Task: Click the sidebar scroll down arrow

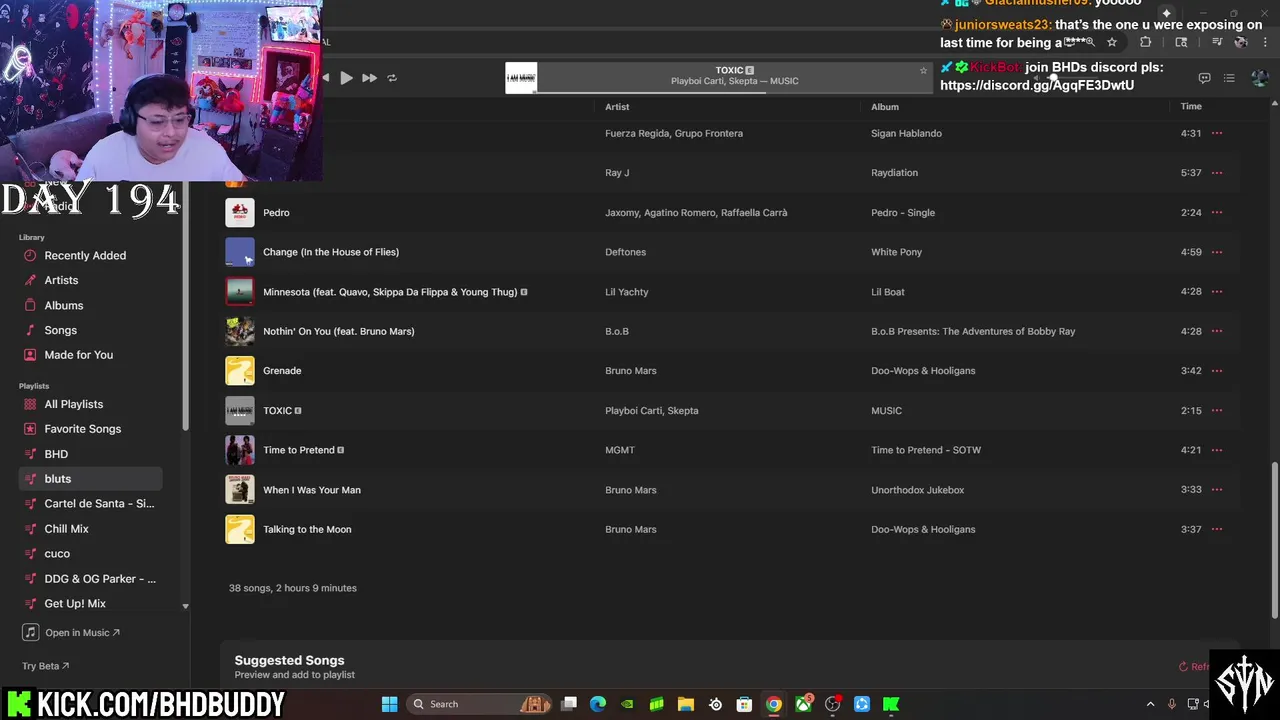Action: pyautogui.click(x=185, y=606)
